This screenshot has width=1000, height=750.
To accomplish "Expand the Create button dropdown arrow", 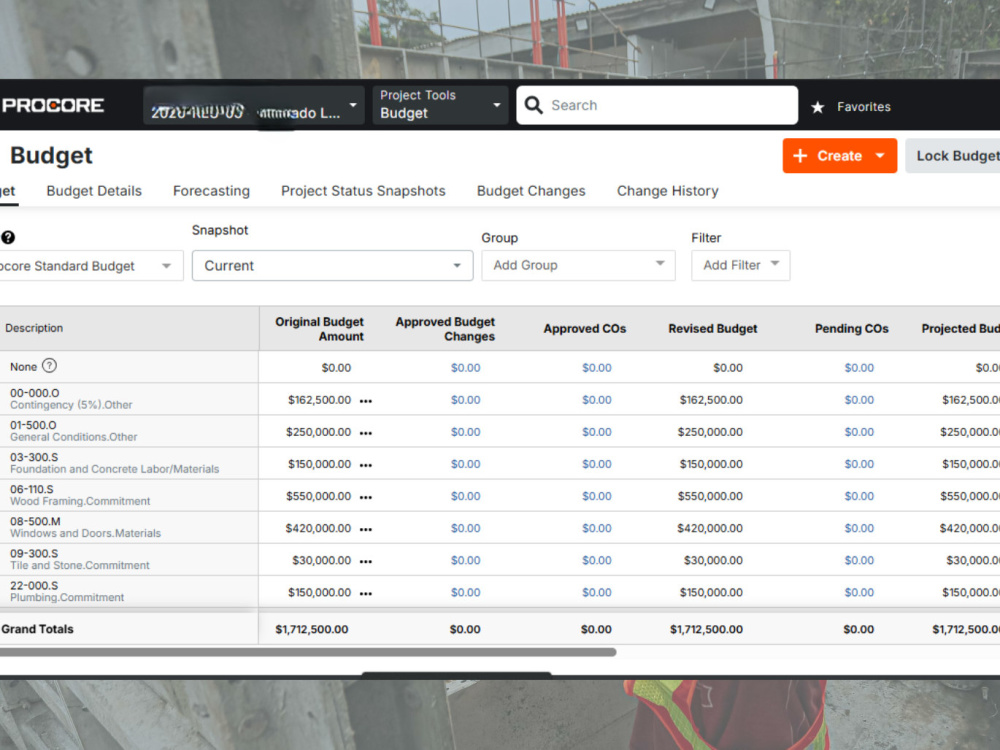I will [x=880, y=156].
